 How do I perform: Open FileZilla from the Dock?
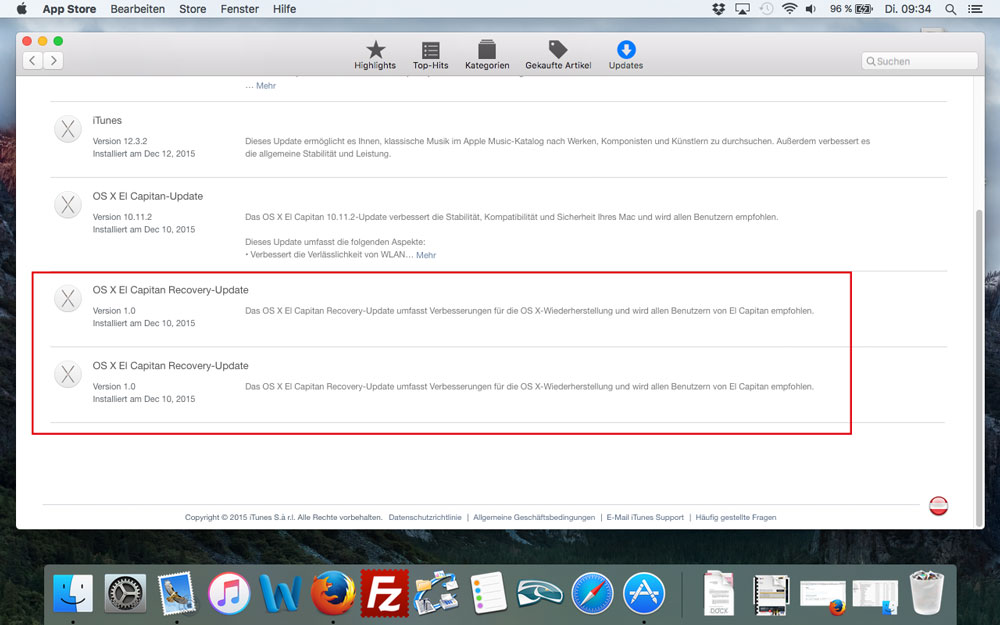385,594
